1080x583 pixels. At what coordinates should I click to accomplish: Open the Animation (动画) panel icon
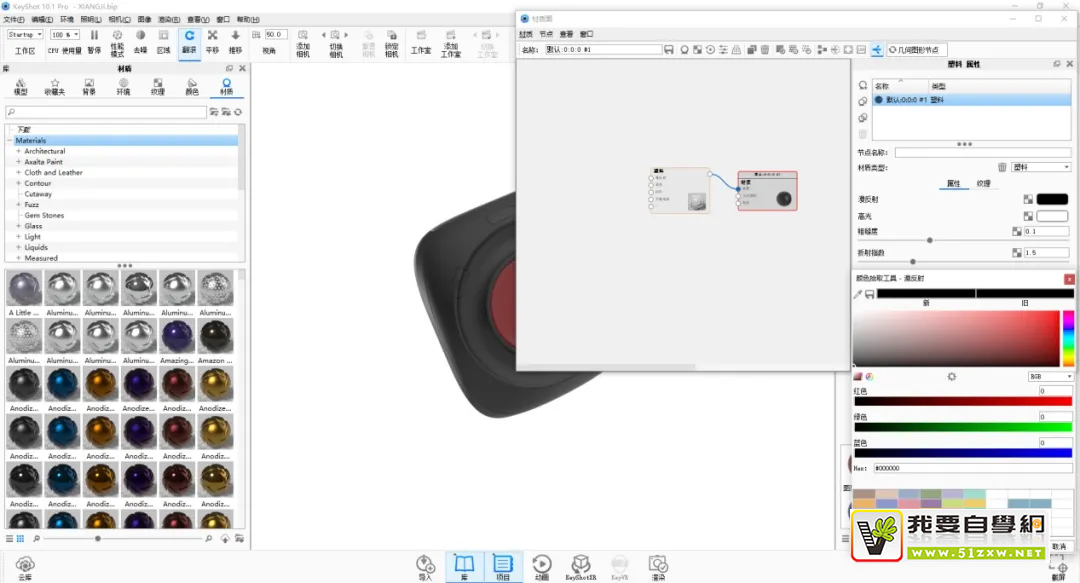click(541, 567)
